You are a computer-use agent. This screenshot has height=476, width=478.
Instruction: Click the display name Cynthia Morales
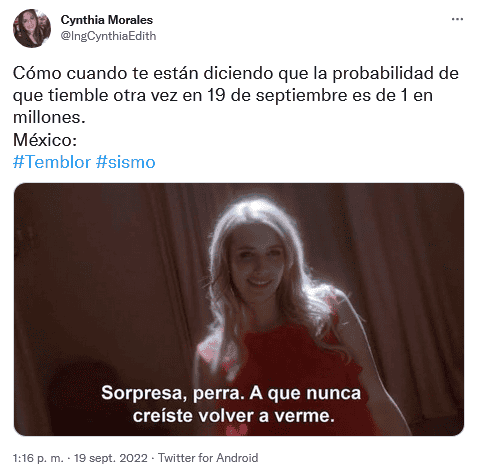[x=107, y=20]
